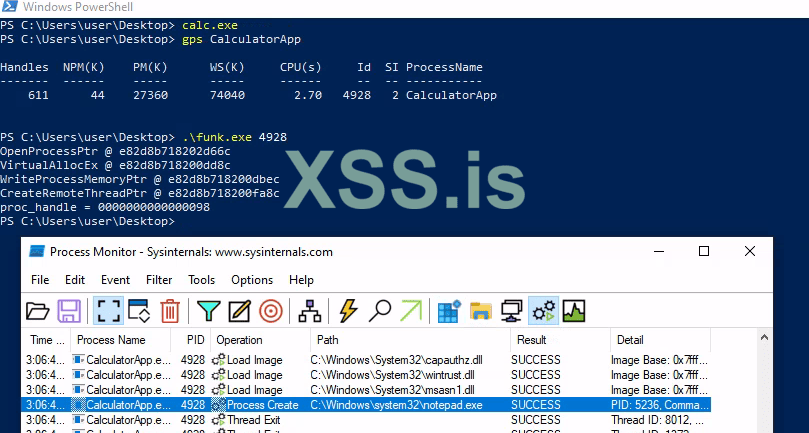Open the Options menu
Screen dimensions: 809x433
point(252,280)
